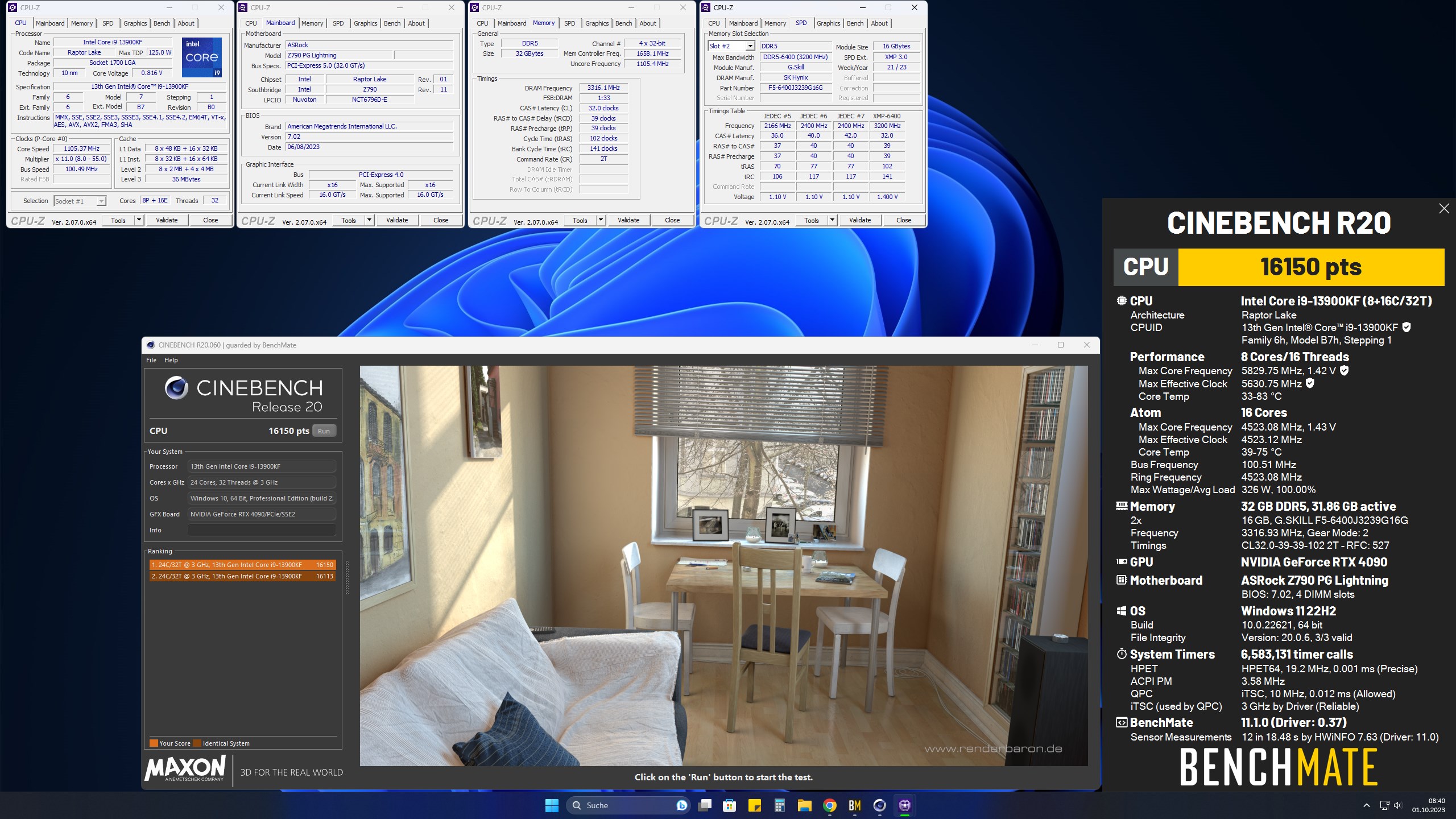Open the Slot #2 dropdown in SPD window
This screenshot has width=1456, height=819.
click(750, 46)
